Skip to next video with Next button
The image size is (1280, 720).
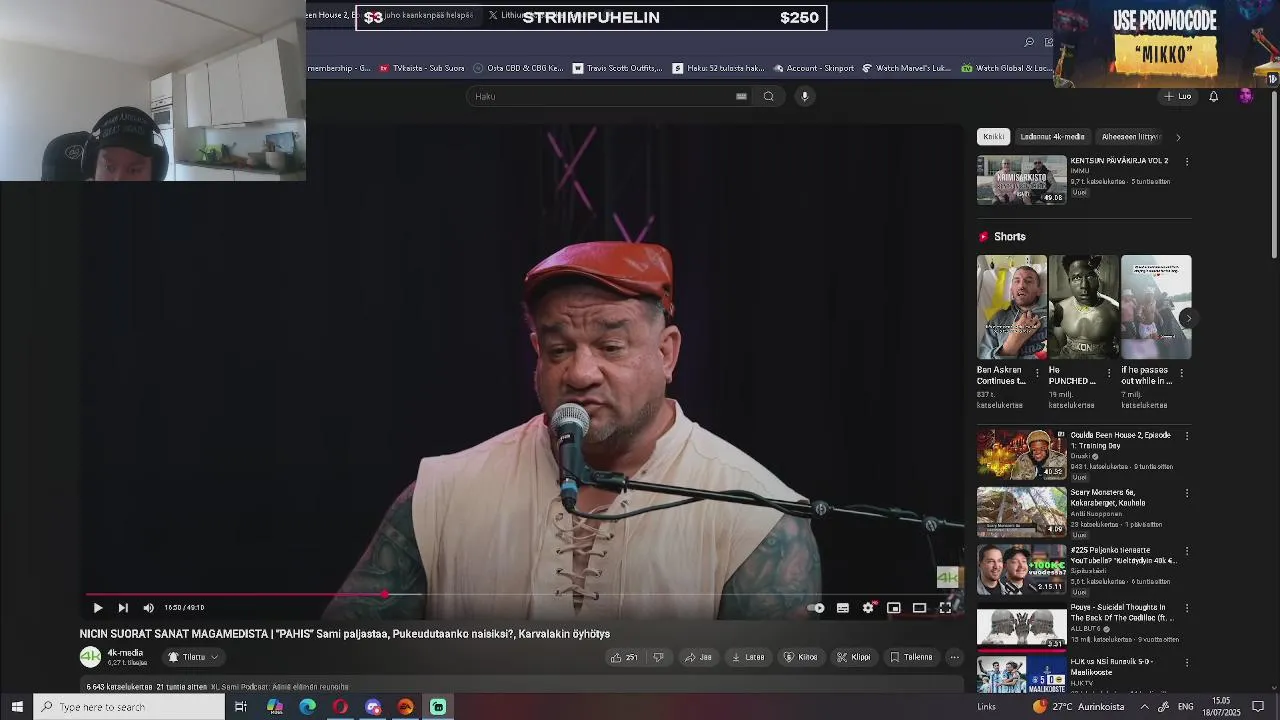[123, 608]
